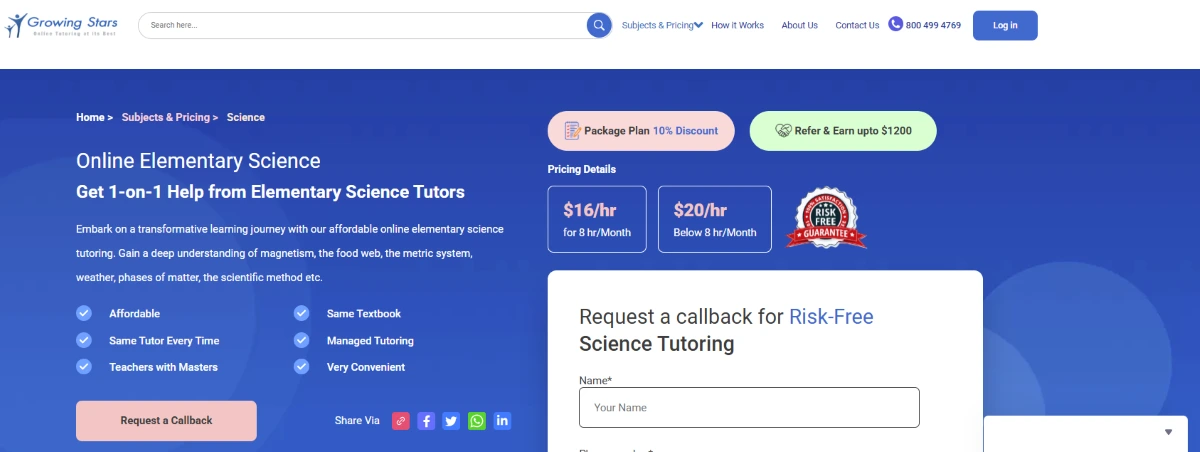1200x452 pixels.
Task: Click the Growing Stars logo
Action: point(62,25)
